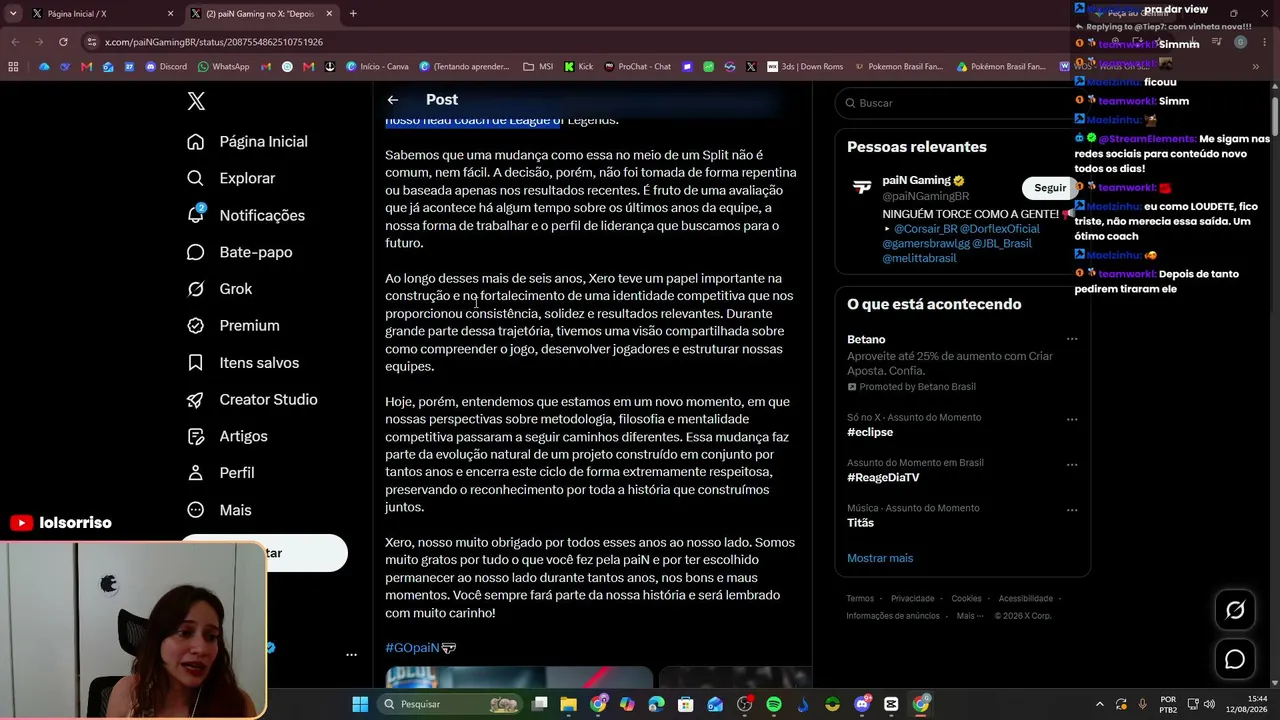View site information in the address bar
Viewport: 1280px width, 720px height.
92,42
